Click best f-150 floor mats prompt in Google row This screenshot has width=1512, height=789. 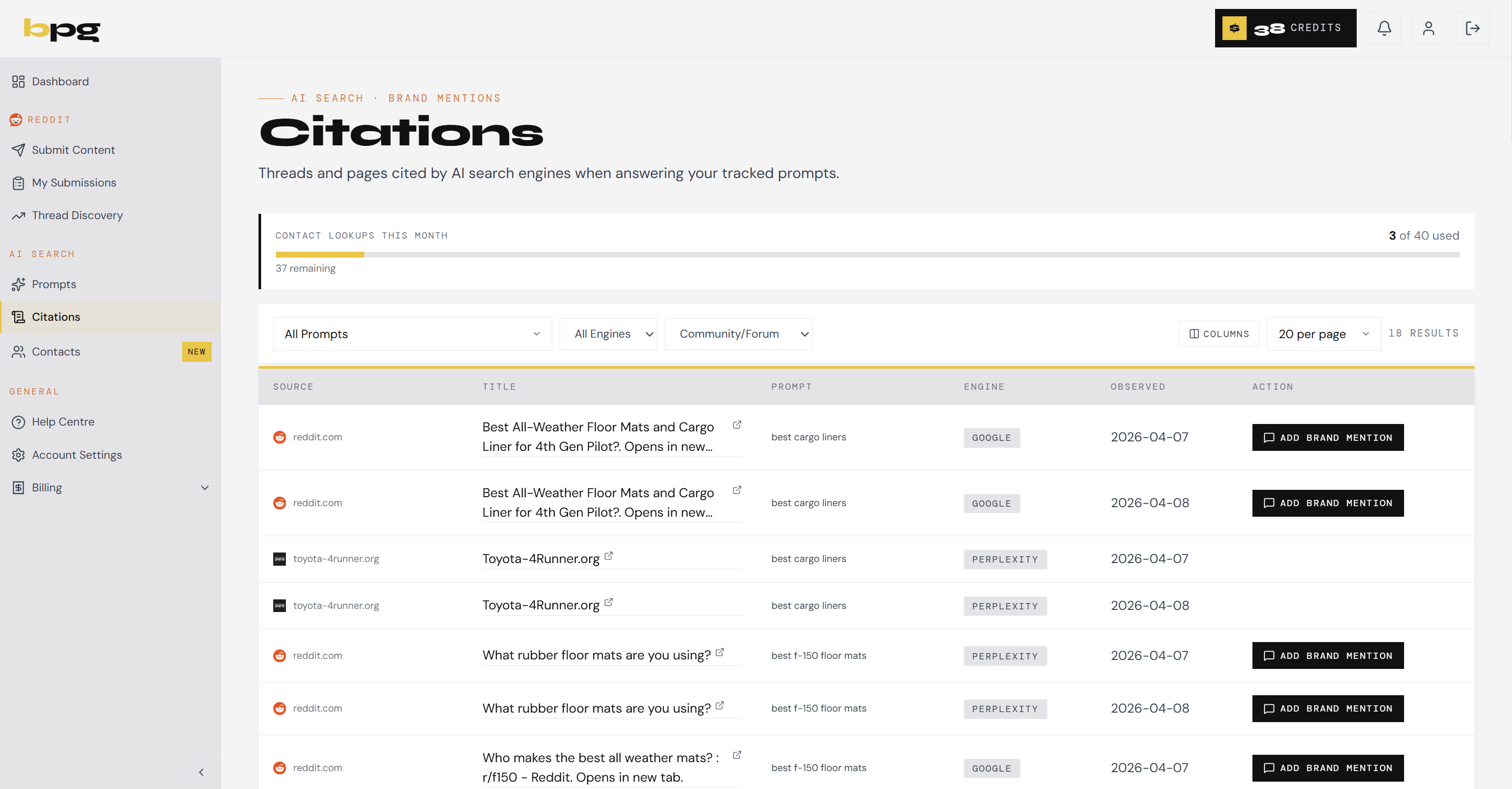coord(818,768)
